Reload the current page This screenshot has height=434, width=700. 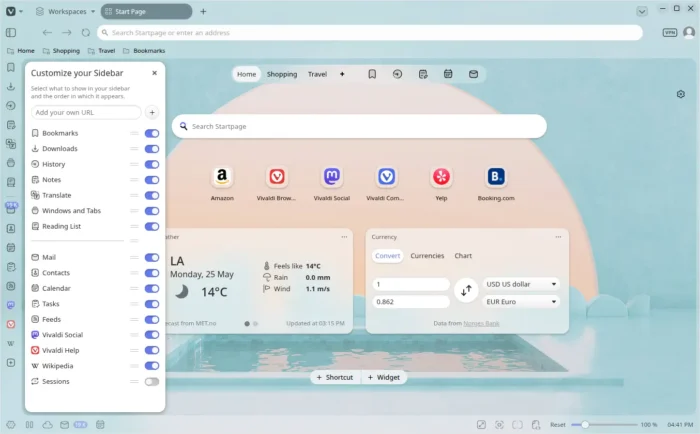pos(86,33)
